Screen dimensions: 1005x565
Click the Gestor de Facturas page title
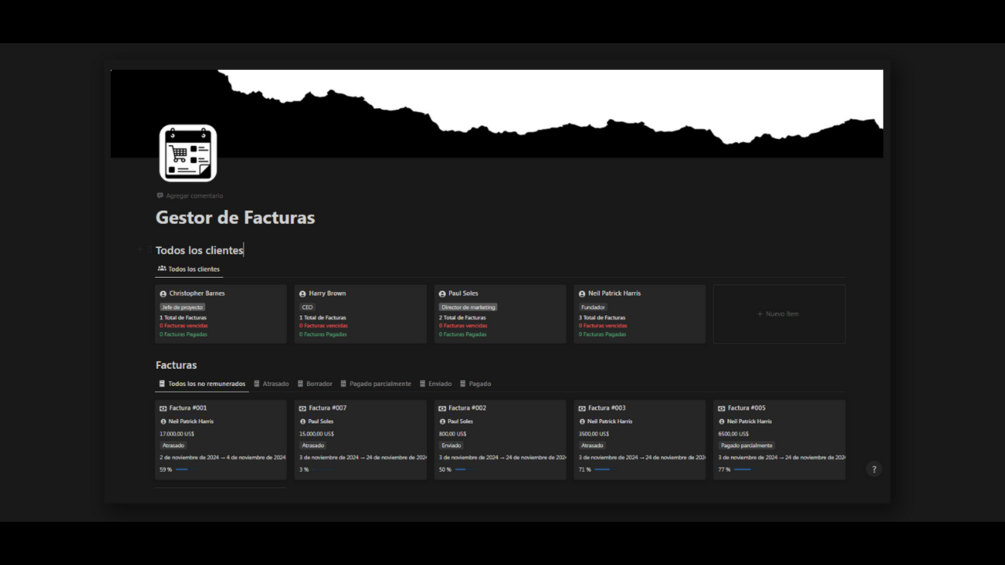point(235,217)
